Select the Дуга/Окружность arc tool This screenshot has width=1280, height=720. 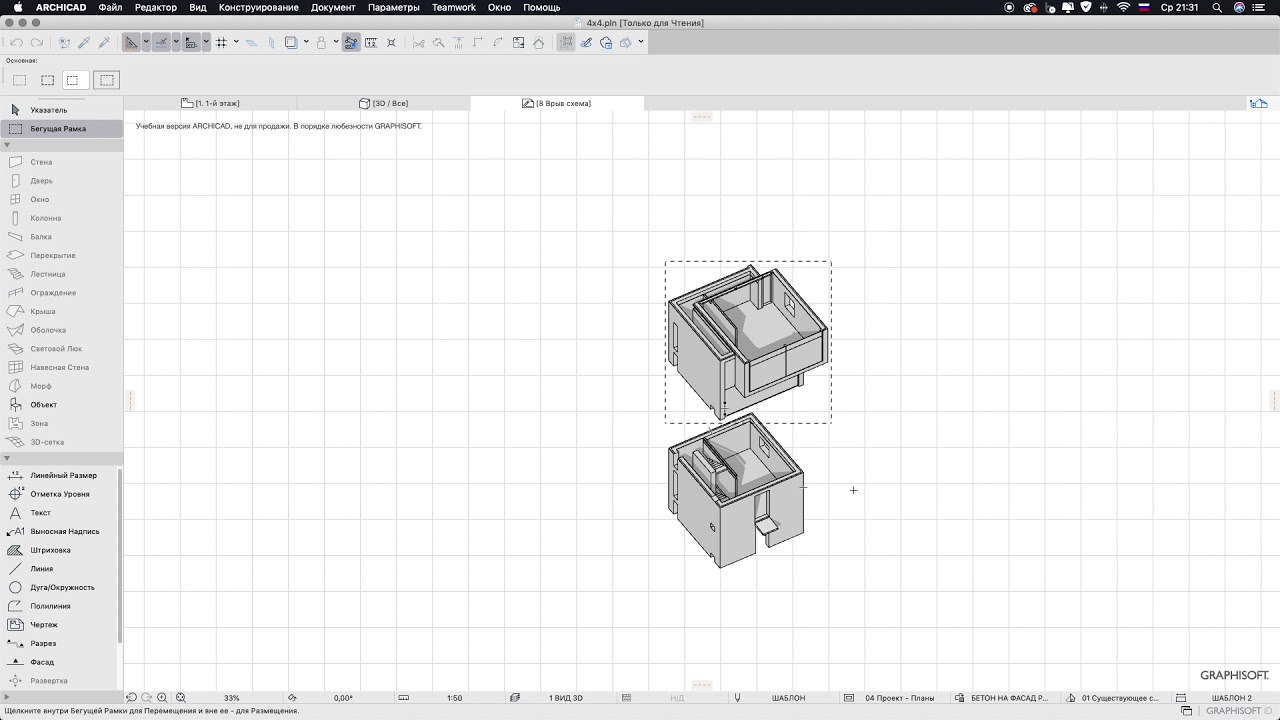[60, 587]
